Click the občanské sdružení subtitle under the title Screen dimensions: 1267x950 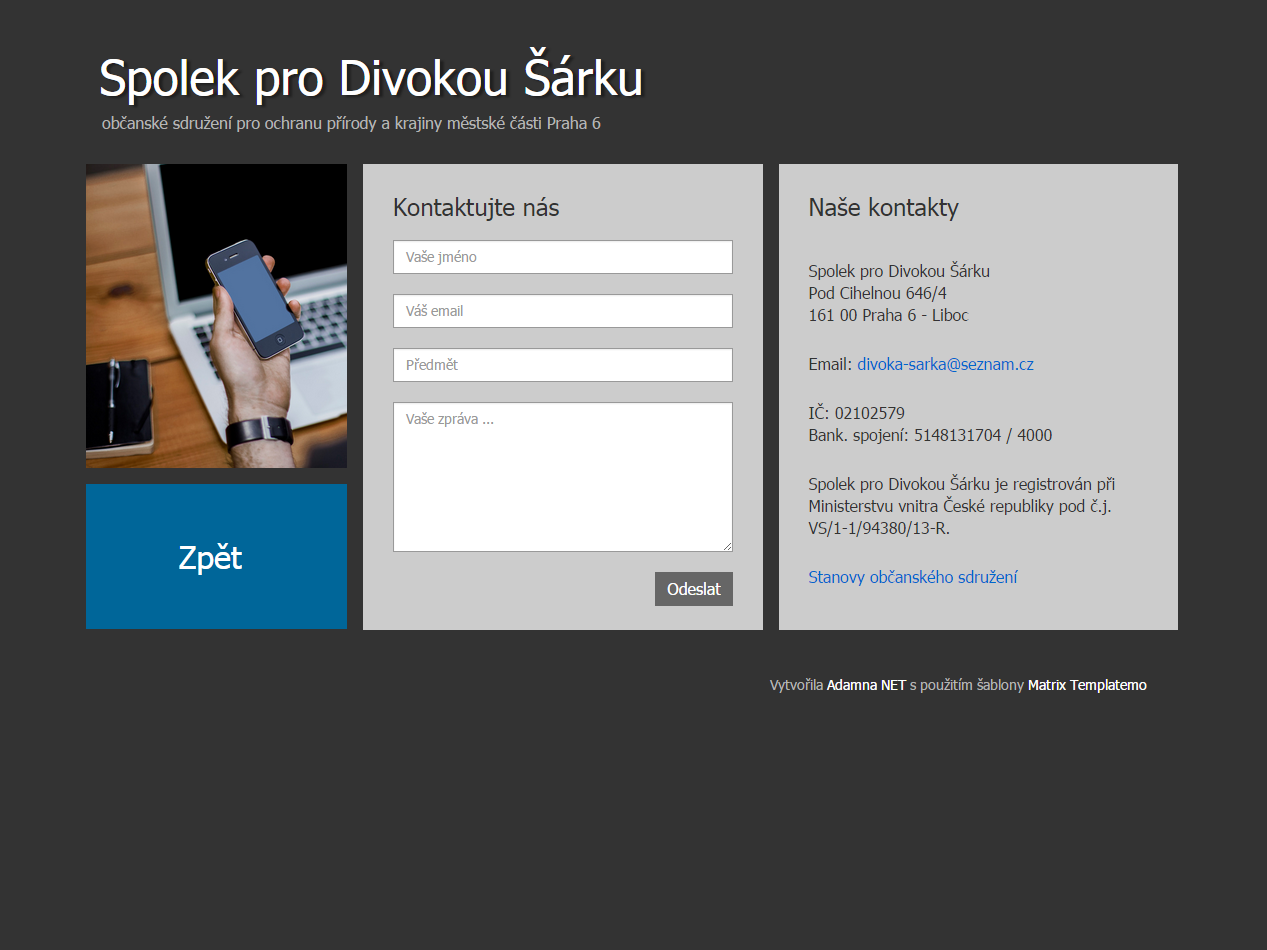tap(351, 124)
